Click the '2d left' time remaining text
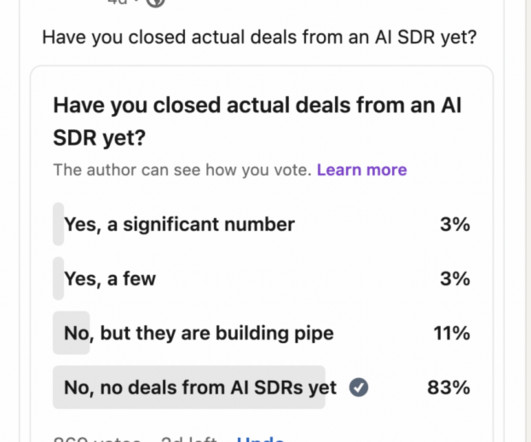The image size is (531, 442). point(189,439)
